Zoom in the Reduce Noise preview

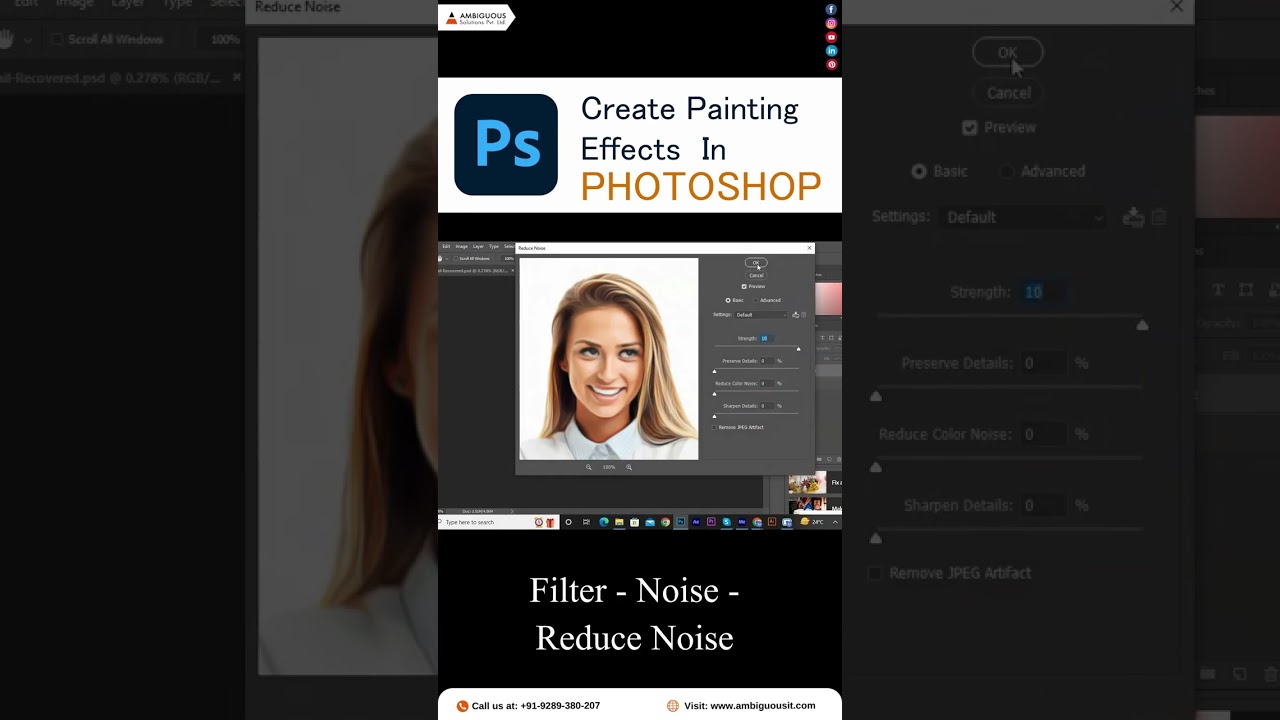click(629, 467)
